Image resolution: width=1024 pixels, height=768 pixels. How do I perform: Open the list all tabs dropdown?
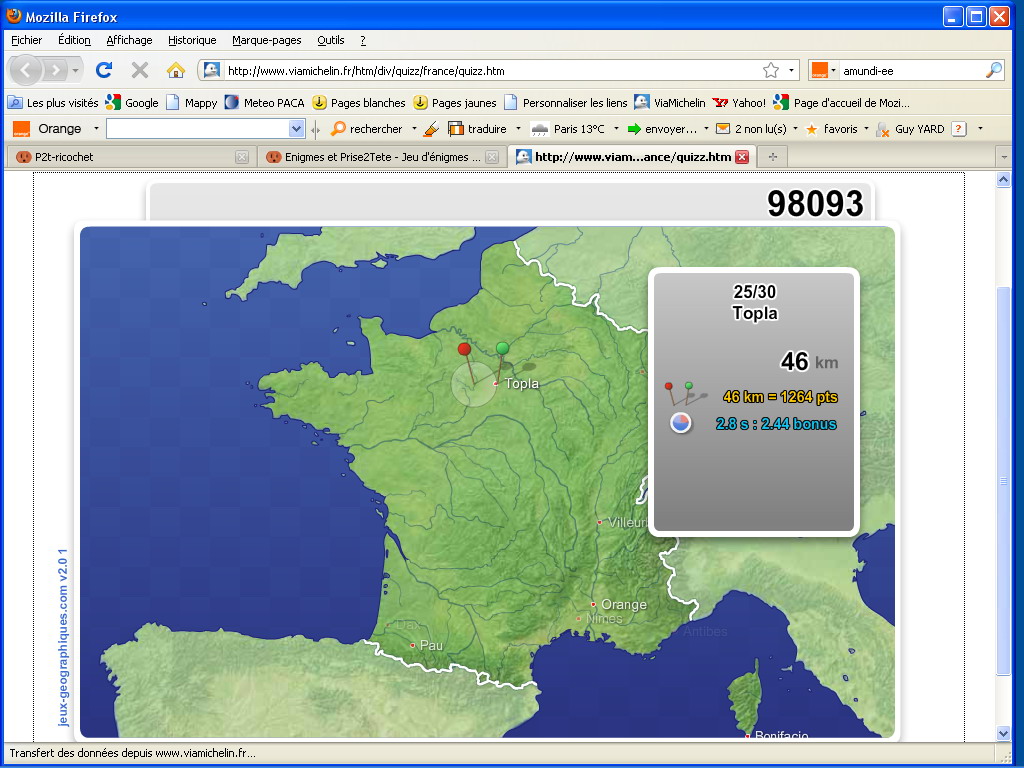[x=1004, y=157]
